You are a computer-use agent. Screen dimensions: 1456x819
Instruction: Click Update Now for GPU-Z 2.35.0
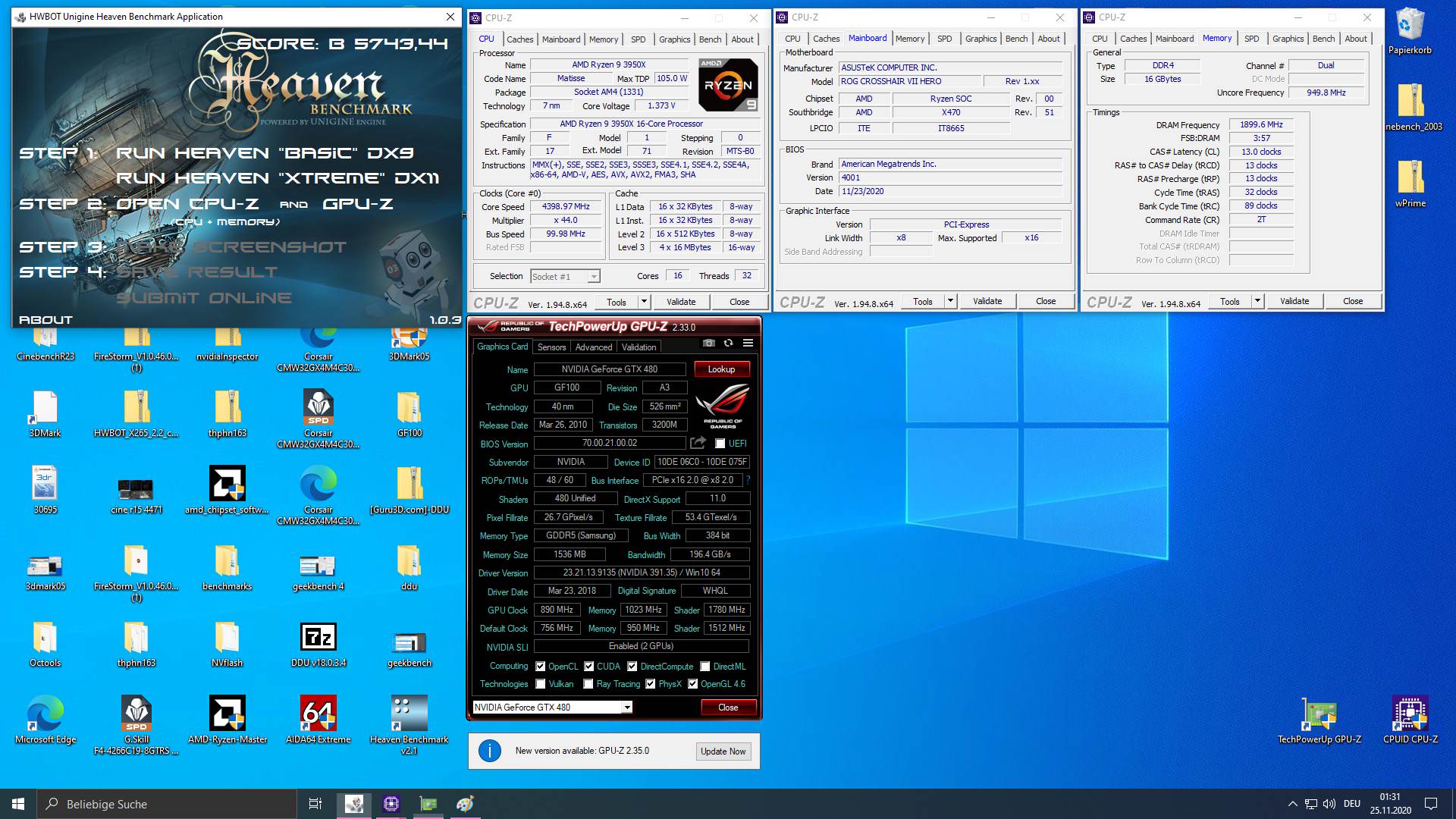click(723, 752)
